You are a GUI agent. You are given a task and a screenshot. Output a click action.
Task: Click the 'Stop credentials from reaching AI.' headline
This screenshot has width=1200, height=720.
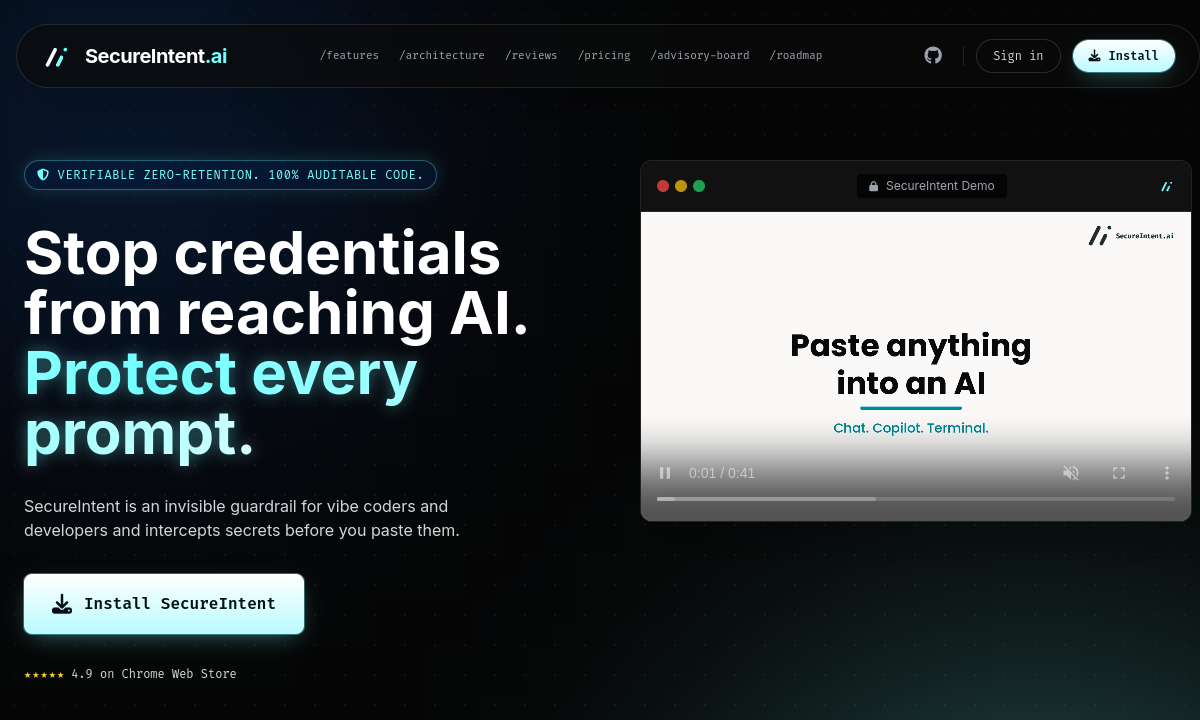point(277,282)
